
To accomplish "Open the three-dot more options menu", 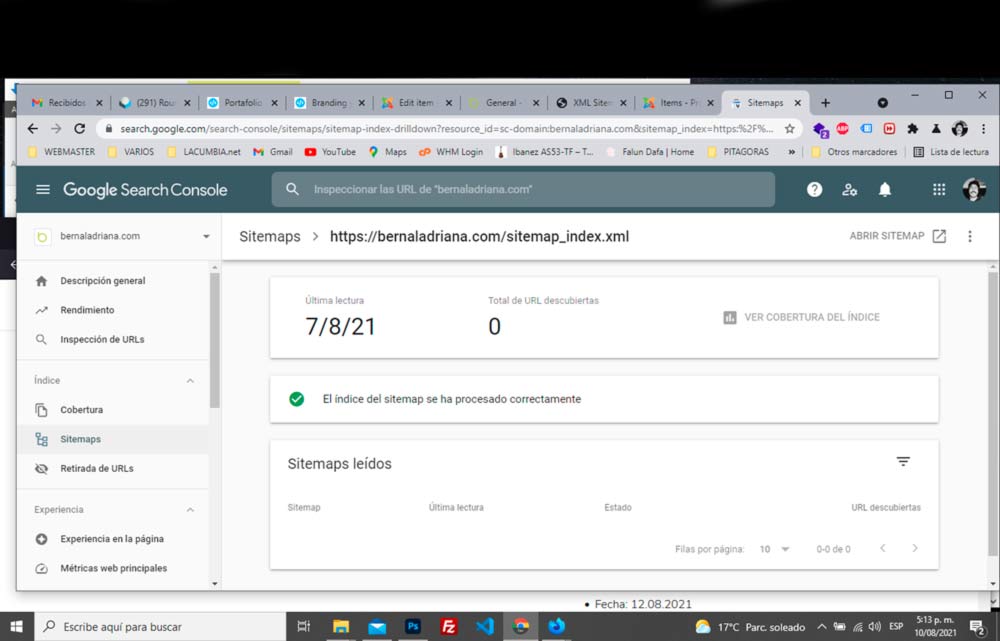I will click(969, 237).
